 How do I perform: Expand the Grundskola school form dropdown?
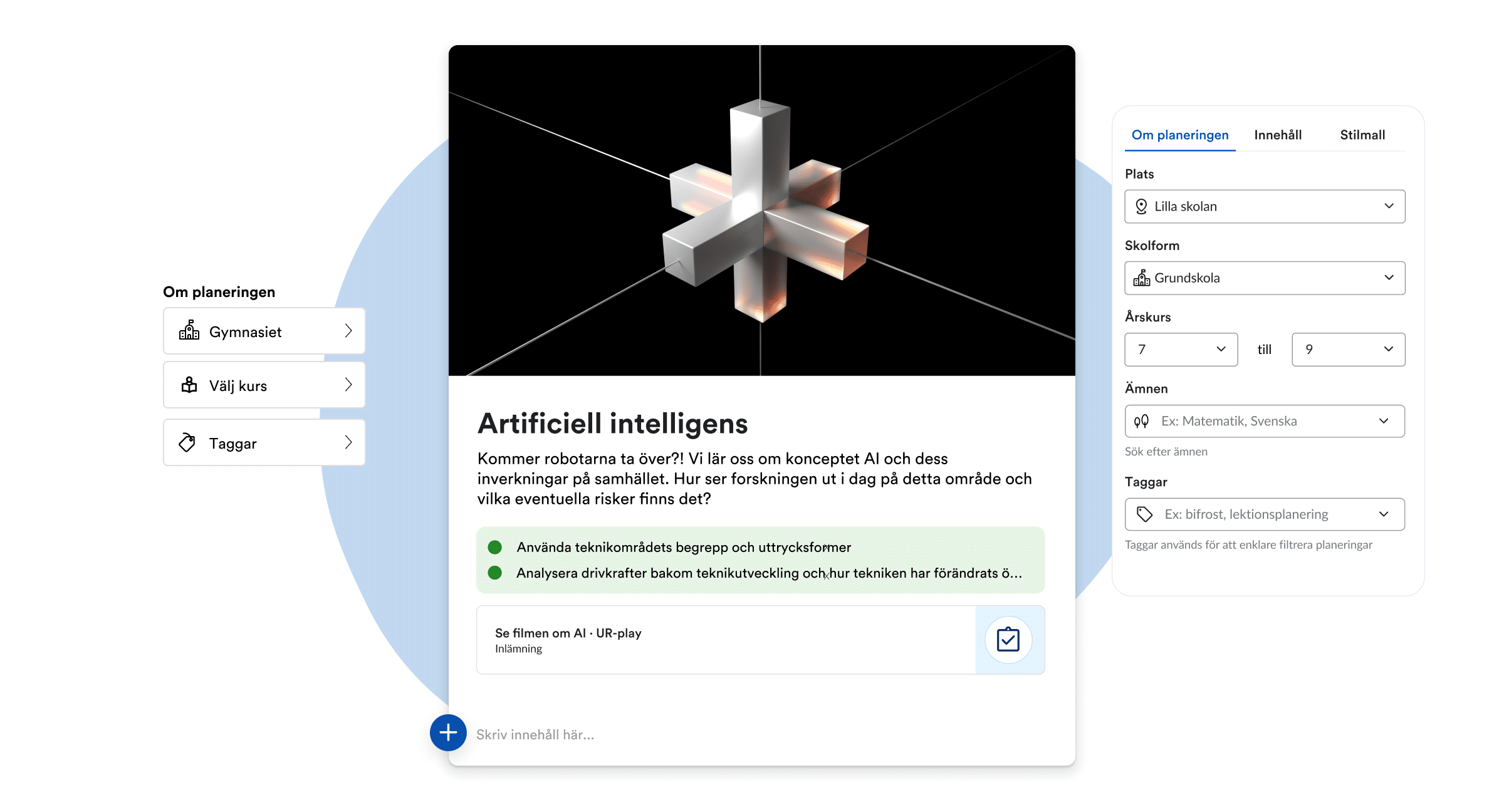point(1264,278)
